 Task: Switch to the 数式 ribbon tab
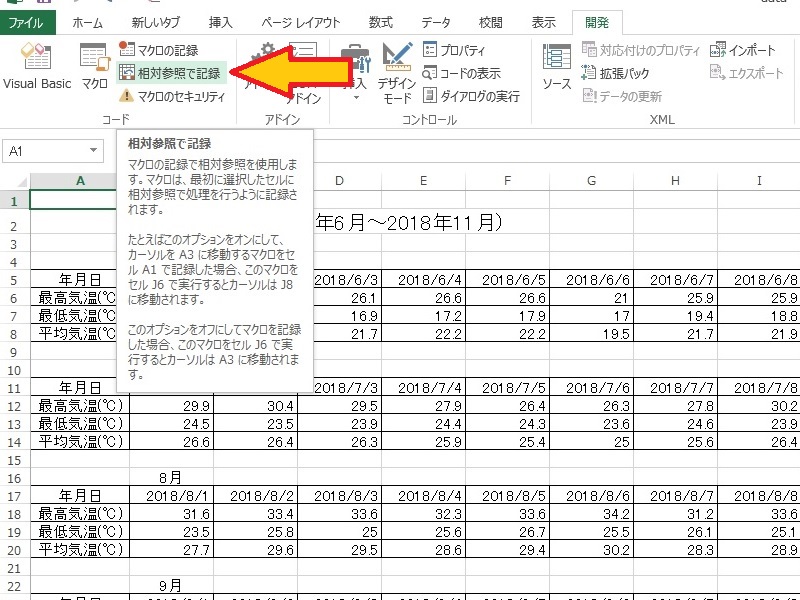point(380,22)
